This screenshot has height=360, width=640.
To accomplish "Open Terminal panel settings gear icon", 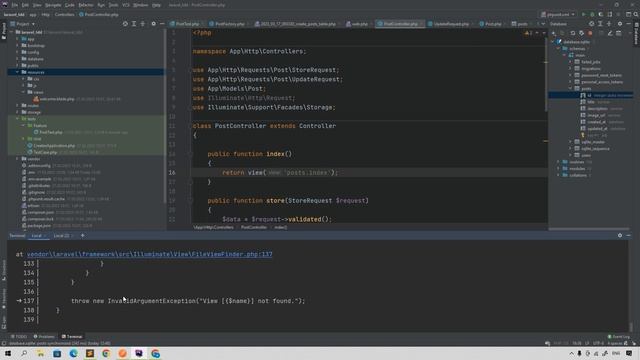I will click(620, 236).
